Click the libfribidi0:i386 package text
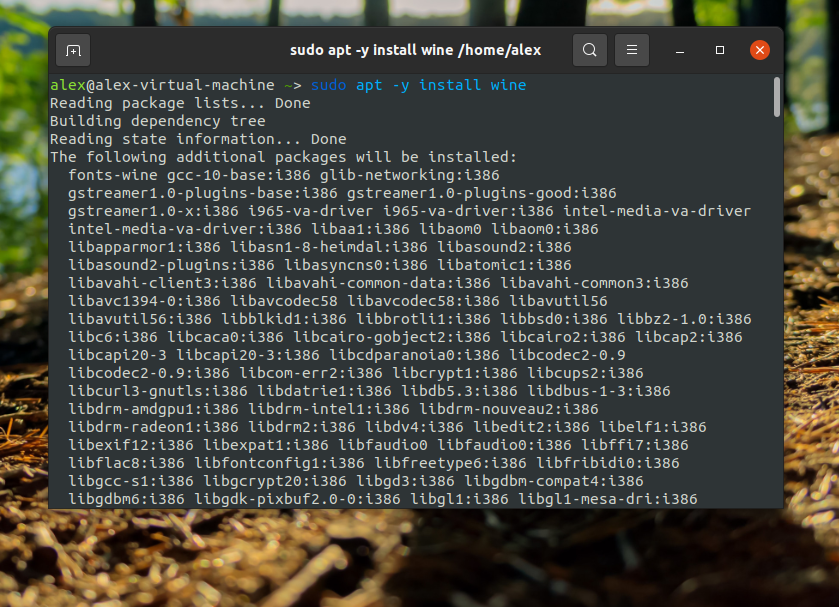The image size is (839, 607). click(607, 463)
